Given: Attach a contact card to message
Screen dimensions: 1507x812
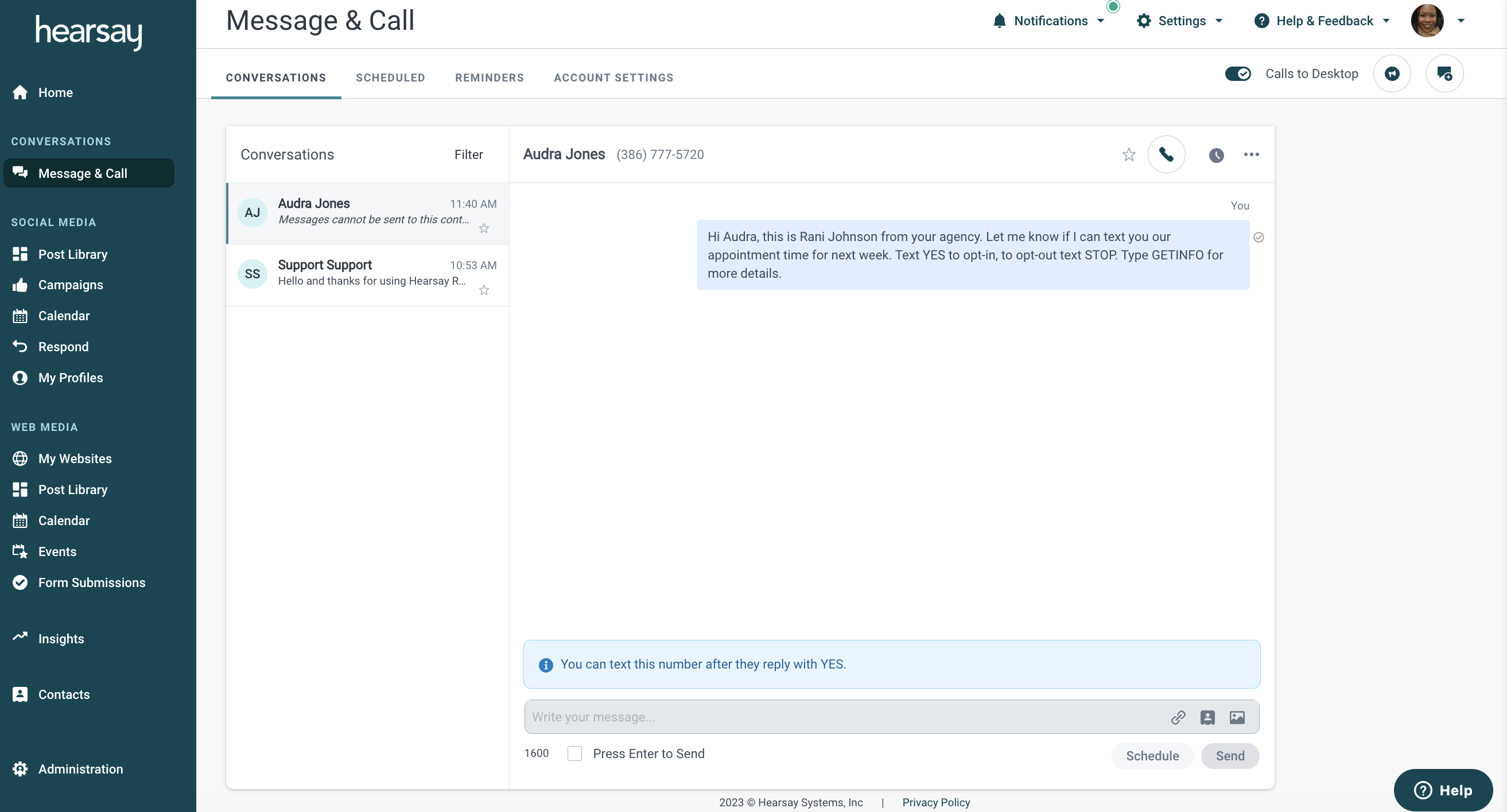Looking at the screenshot, I should pos(1207,717).
